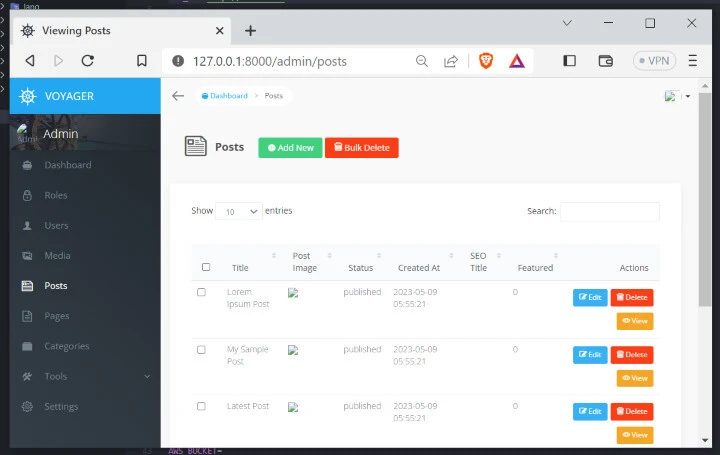The width and height of the screenshot is (720, 455).
Task: Open the Brave wallet icon
Action: 606,61
